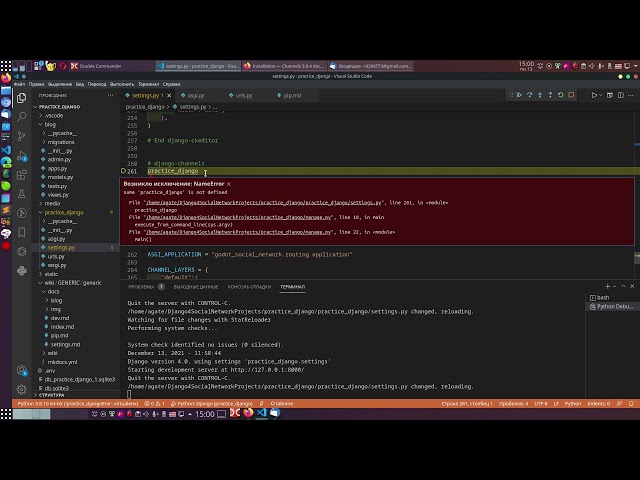
Task: Create a new terminal with plus icon
Action: coord(607,287)
